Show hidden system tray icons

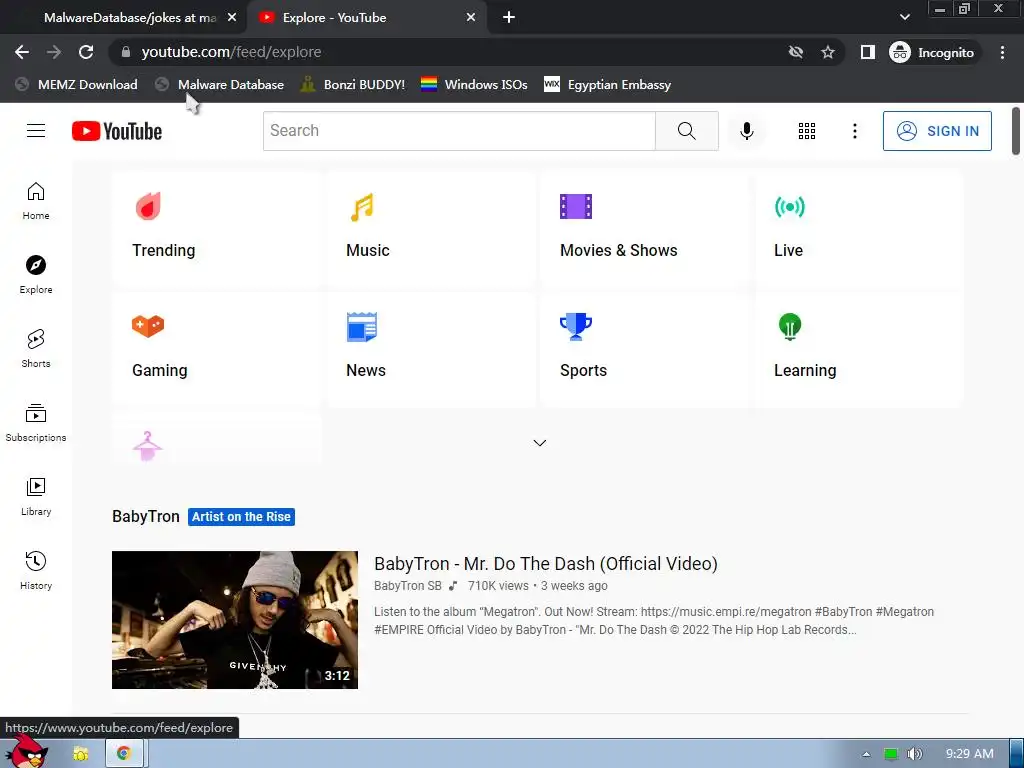coord(866,754)
